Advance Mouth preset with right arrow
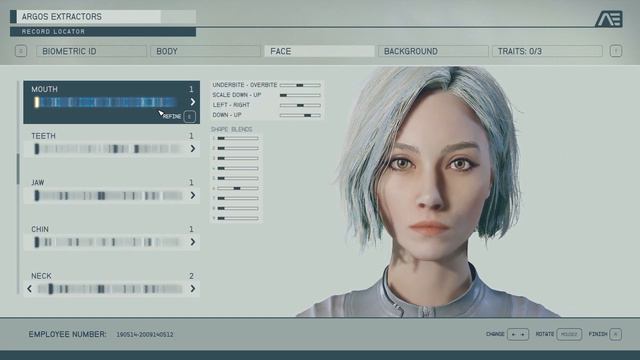The height and width of the screenshot is (360, 640). coord(193,102)
